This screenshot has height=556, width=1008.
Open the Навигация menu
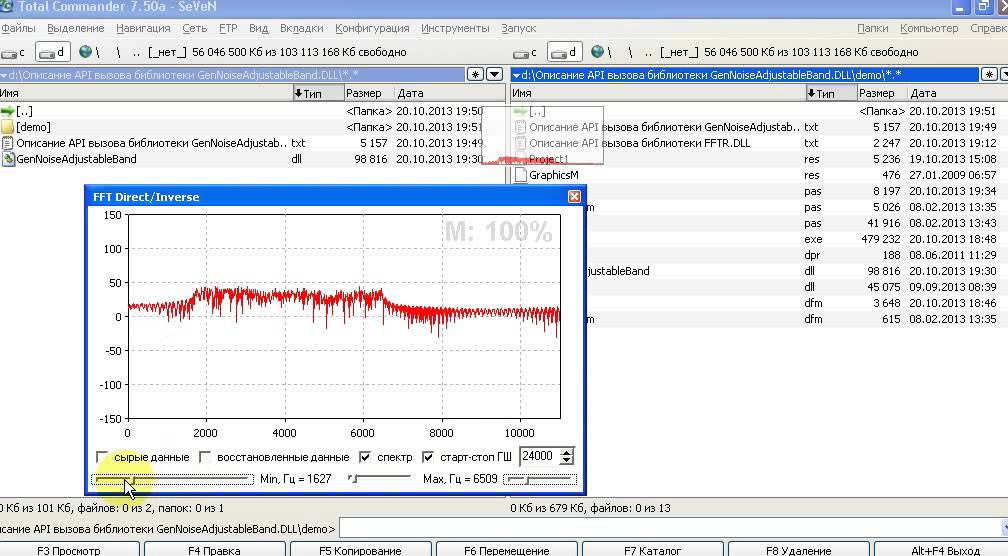pos(143,28)
